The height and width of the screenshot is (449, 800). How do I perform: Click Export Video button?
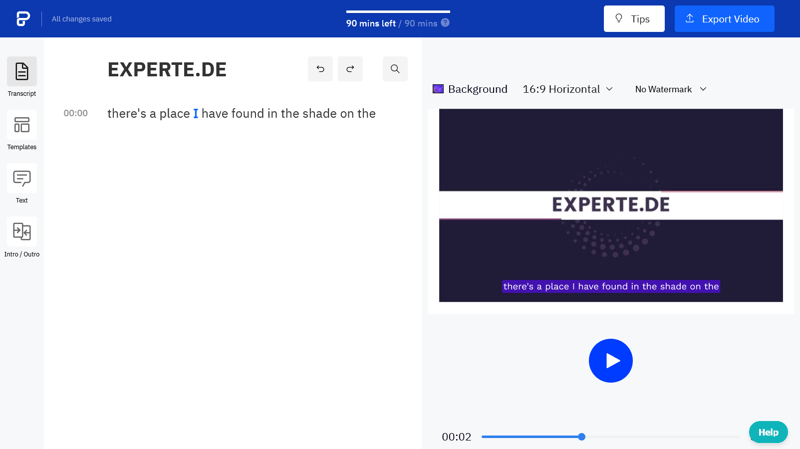click(724, 19)
